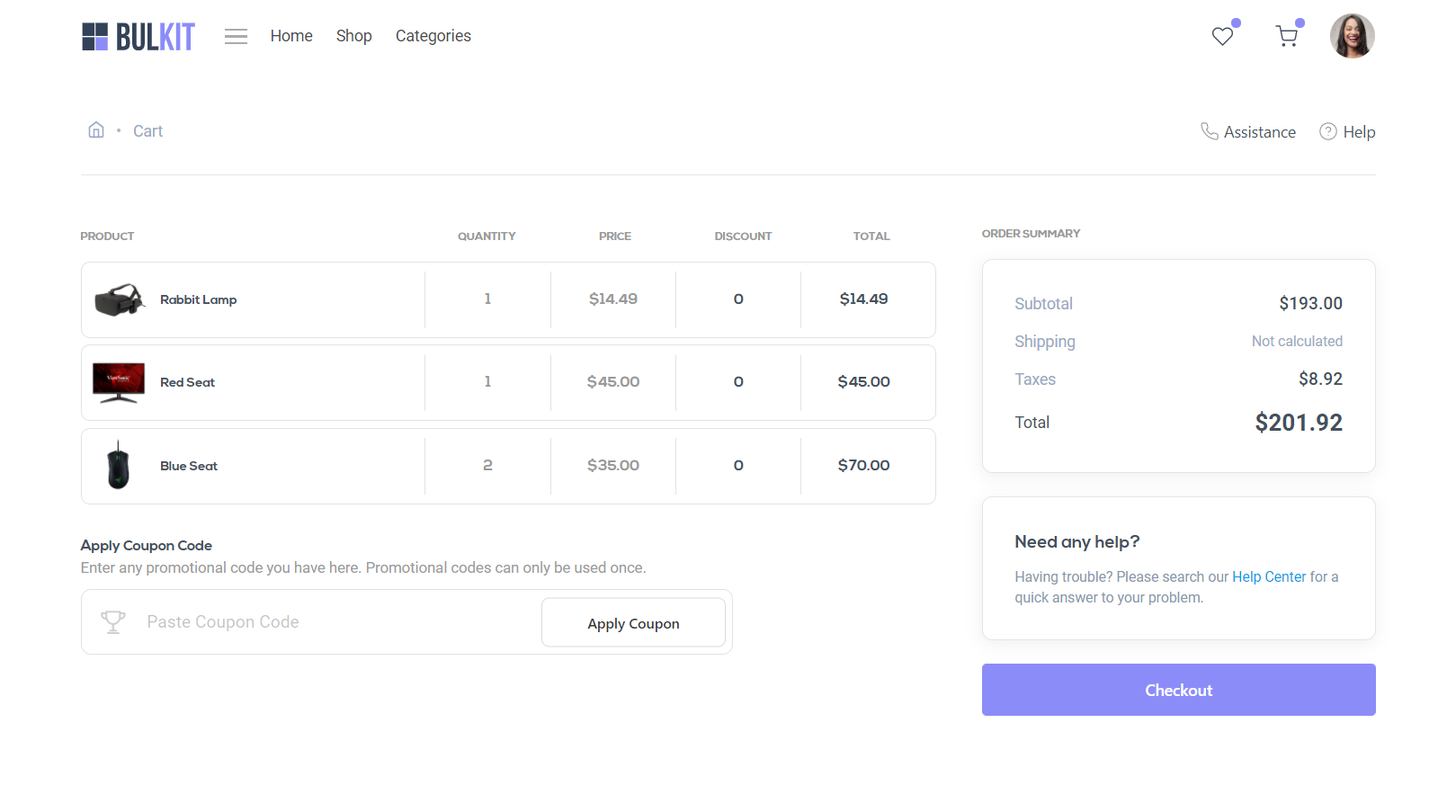Go to the Home menu item

(291, 36)
